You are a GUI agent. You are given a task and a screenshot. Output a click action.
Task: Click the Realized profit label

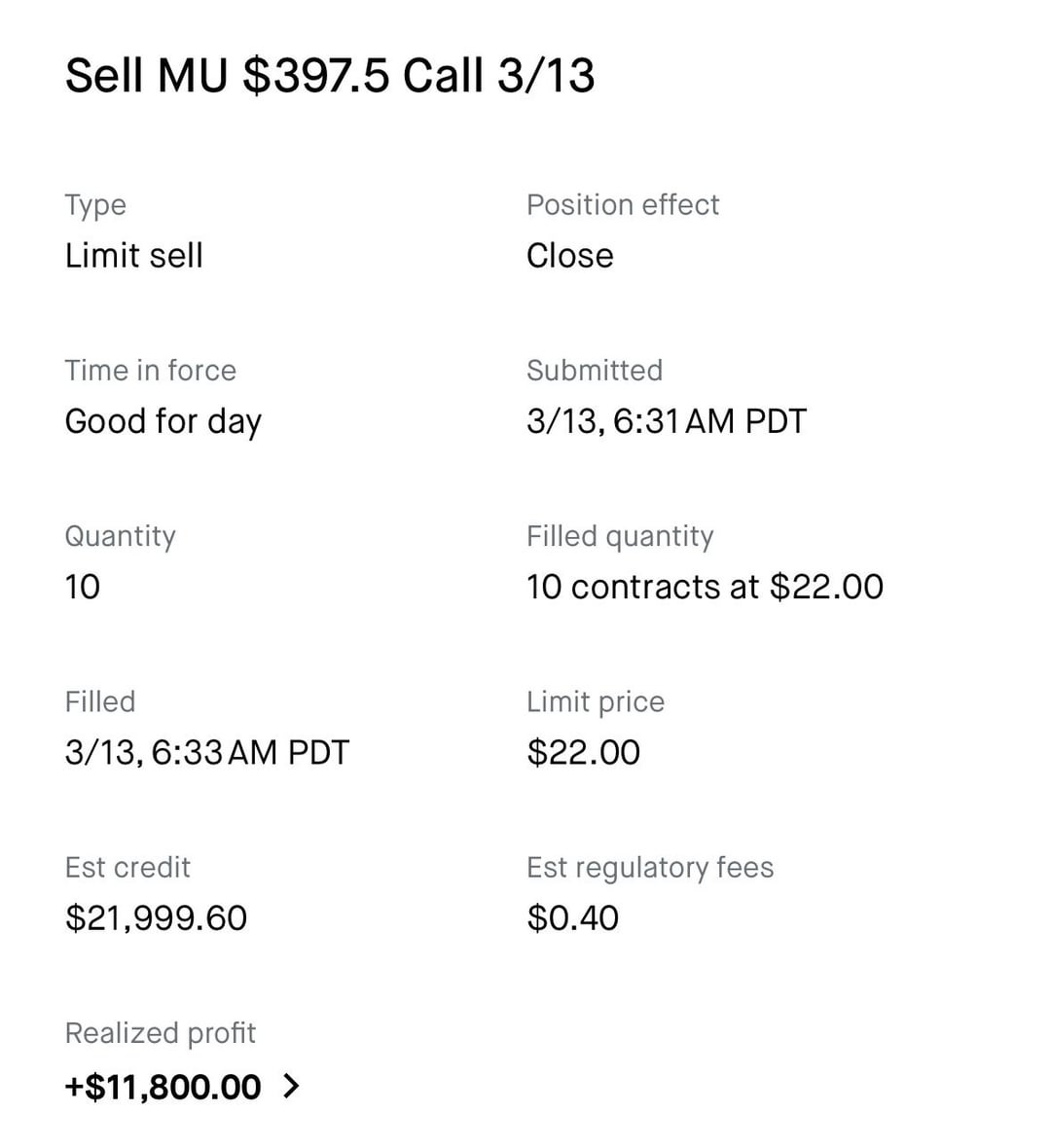tap(160, 1032)
